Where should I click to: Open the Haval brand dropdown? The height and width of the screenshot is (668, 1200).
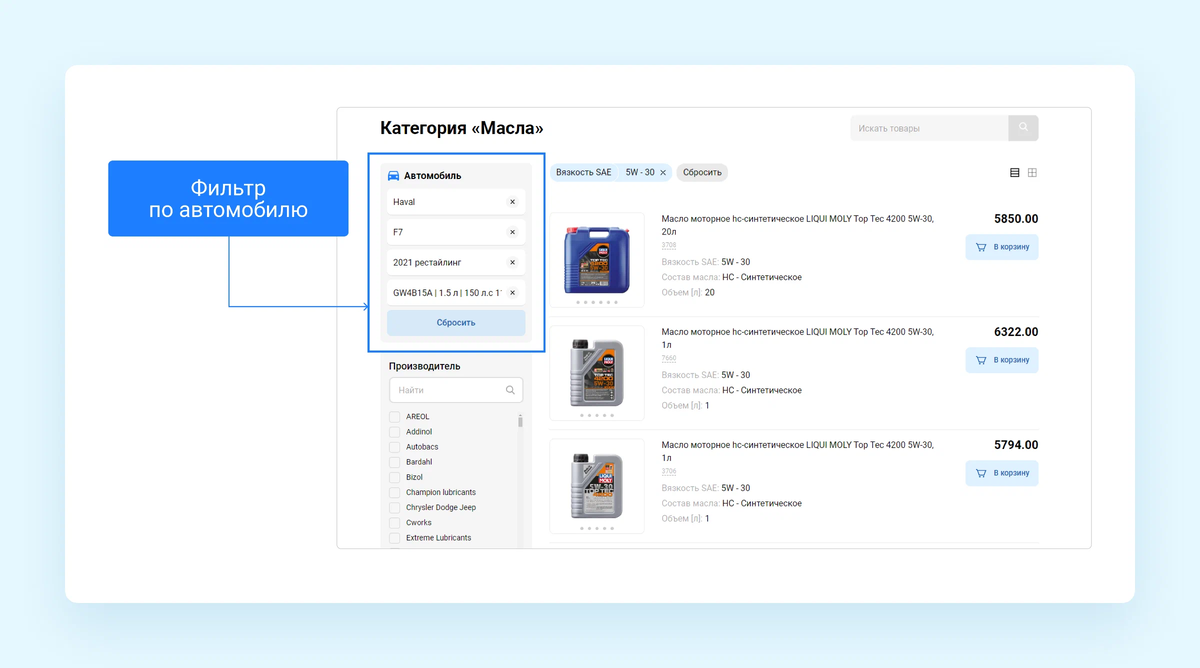456,202
